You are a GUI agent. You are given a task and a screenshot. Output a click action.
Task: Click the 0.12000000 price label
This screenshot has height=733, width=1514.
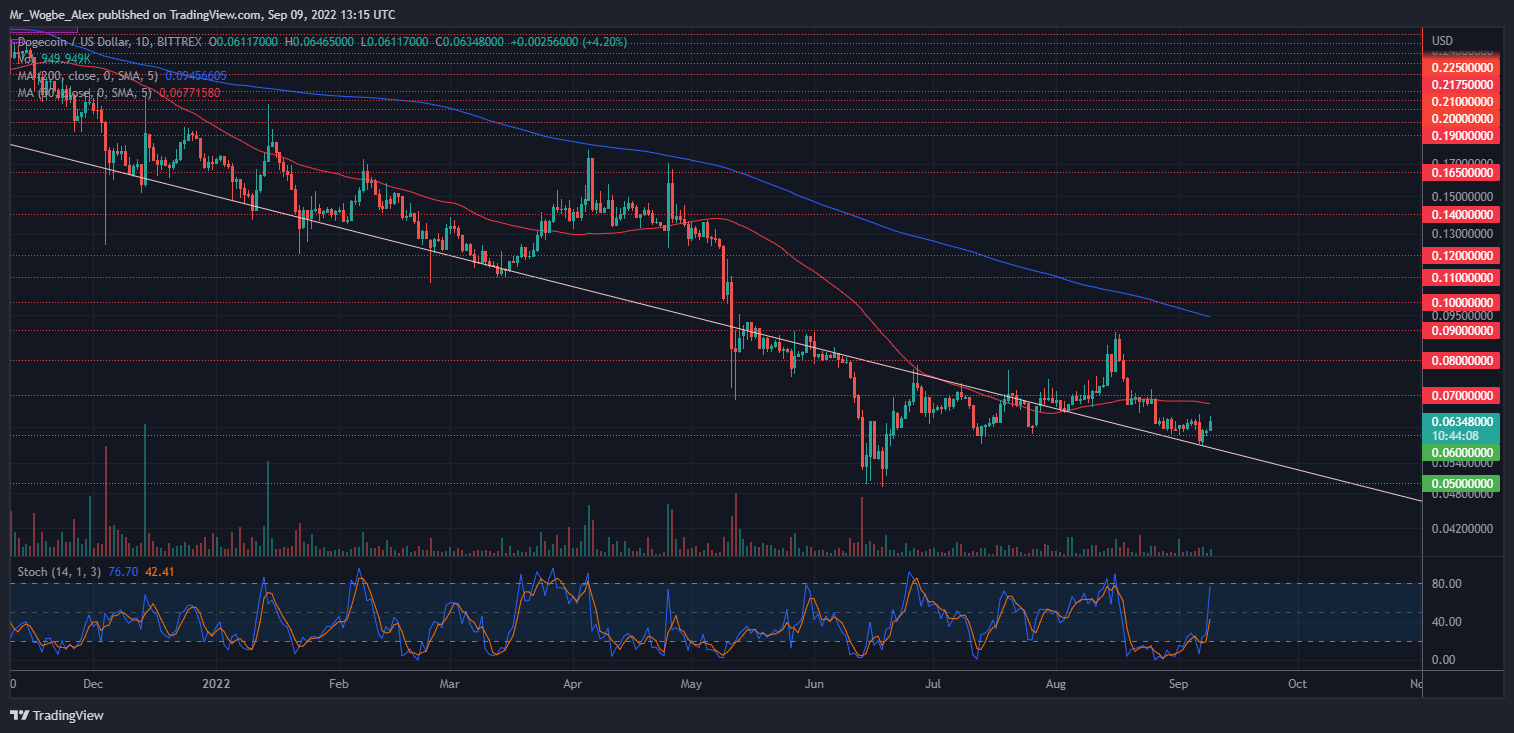[x=1463, y=256]
